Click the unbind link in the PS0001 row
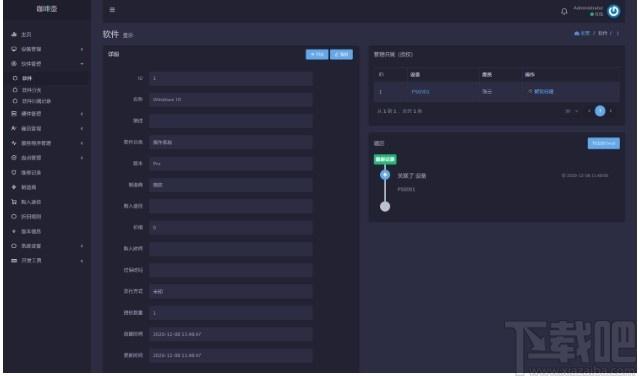Image resolution: width=639 pixels, height=376 pixels. [x=541, y=92]
